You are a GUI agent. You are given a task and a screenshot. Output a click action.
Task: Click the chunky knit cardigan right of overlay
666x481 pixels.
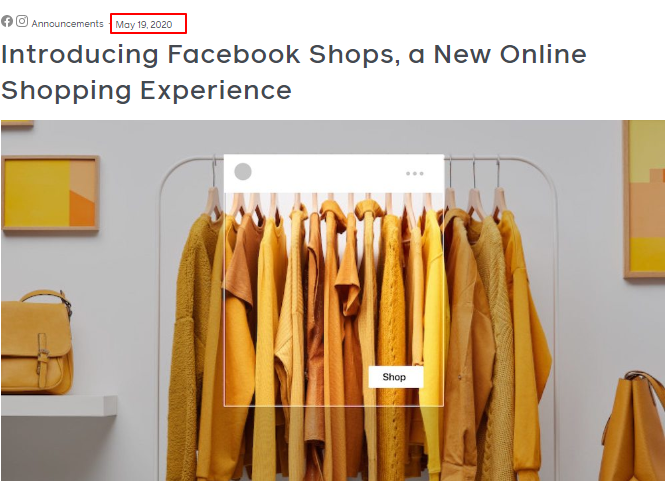point(494,340)
